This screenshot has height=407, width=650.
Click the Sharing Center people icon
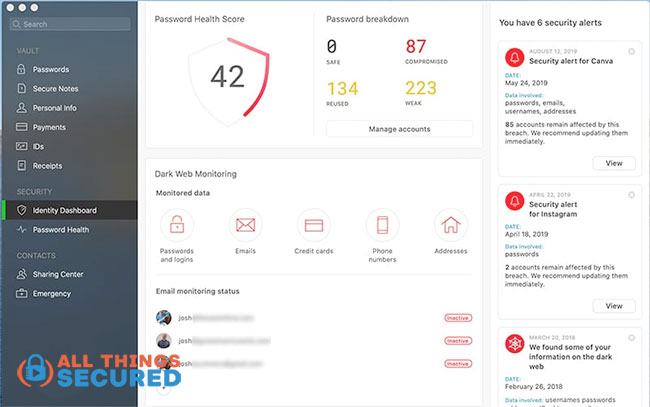coord(21,274)
